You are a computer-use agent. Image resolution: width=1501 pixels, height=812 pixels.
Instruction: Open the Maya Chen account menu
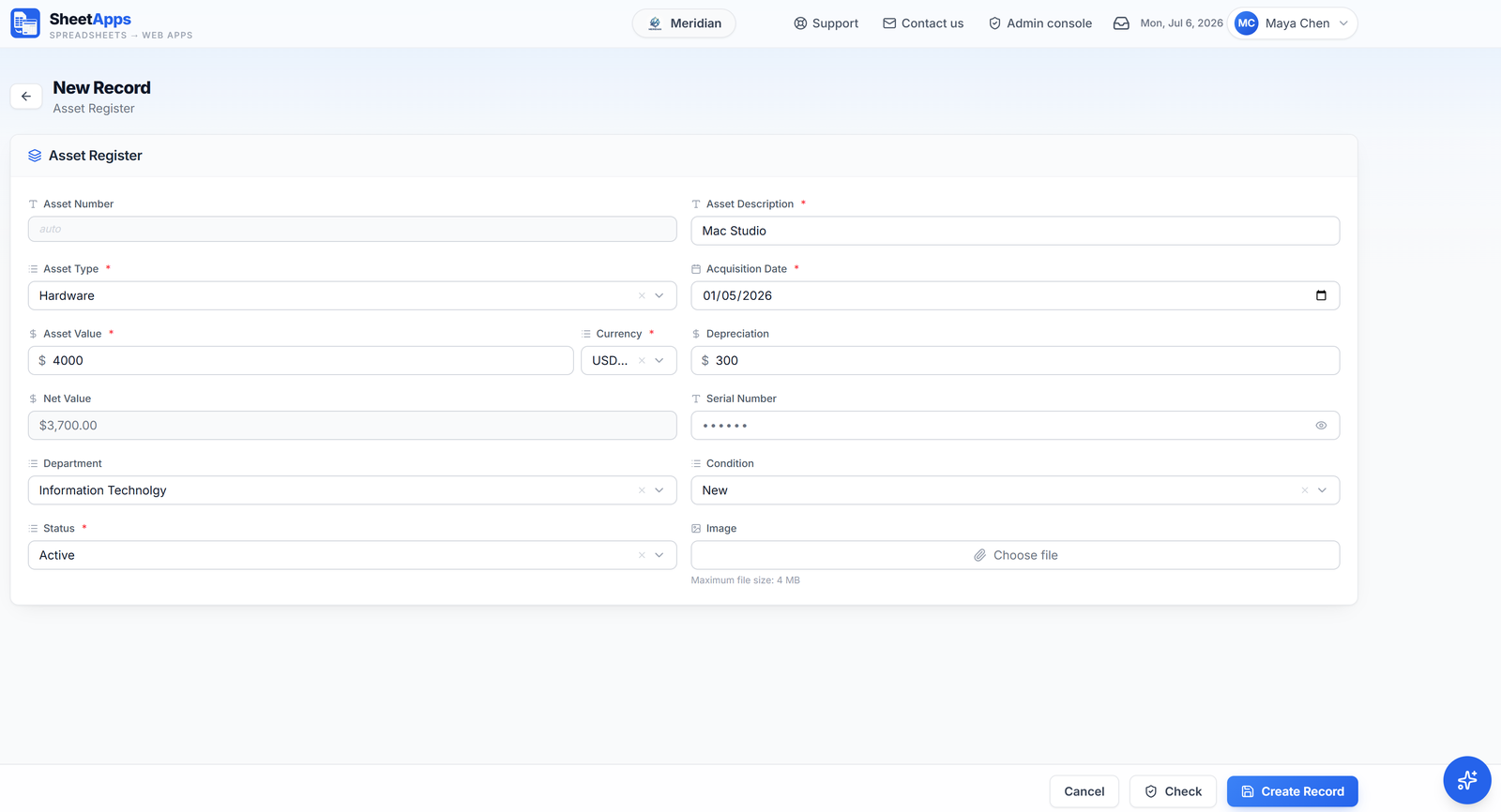click(1293, 23)
